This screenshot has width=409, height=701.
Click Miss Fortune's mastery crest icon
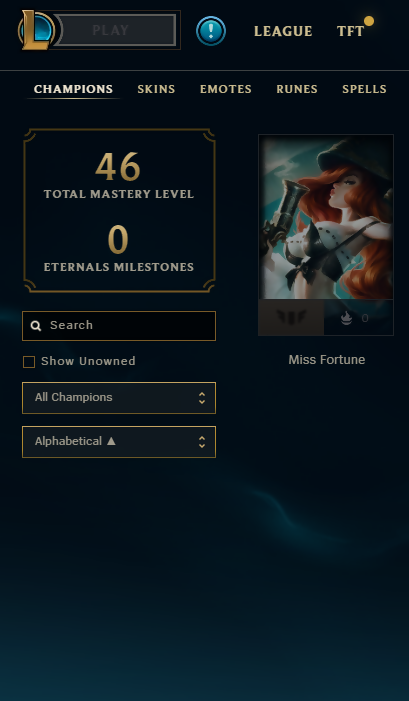(291, 317)
